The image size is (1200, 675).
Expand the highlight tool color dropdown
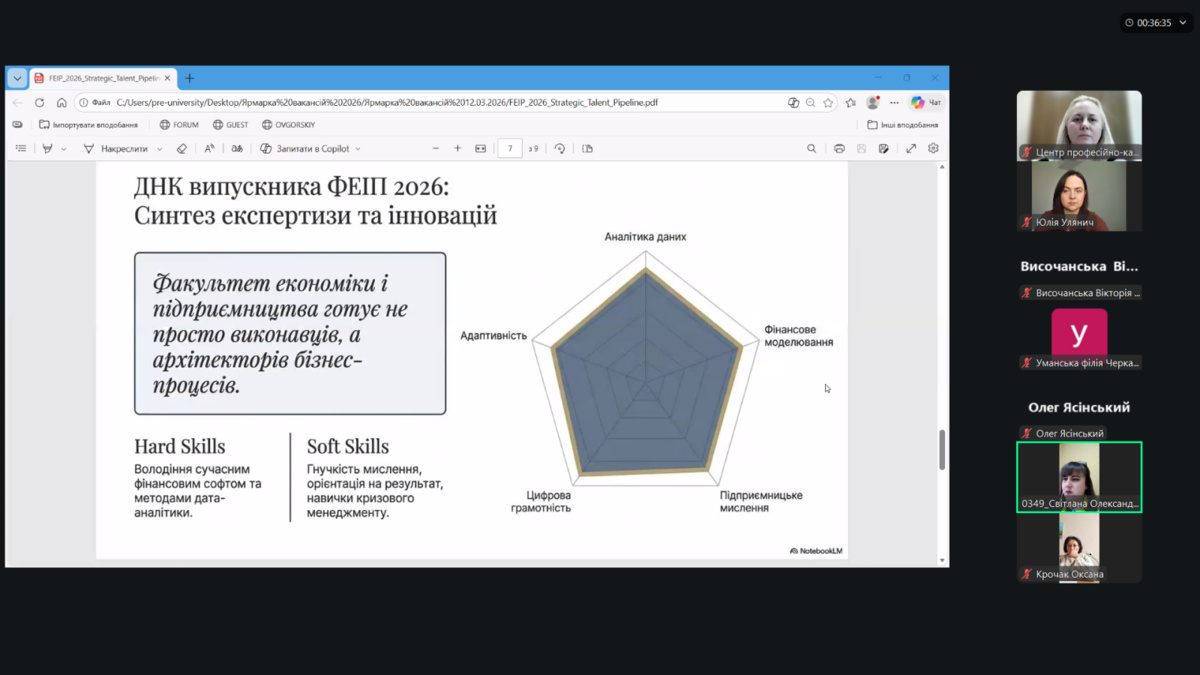click(64, 149)
